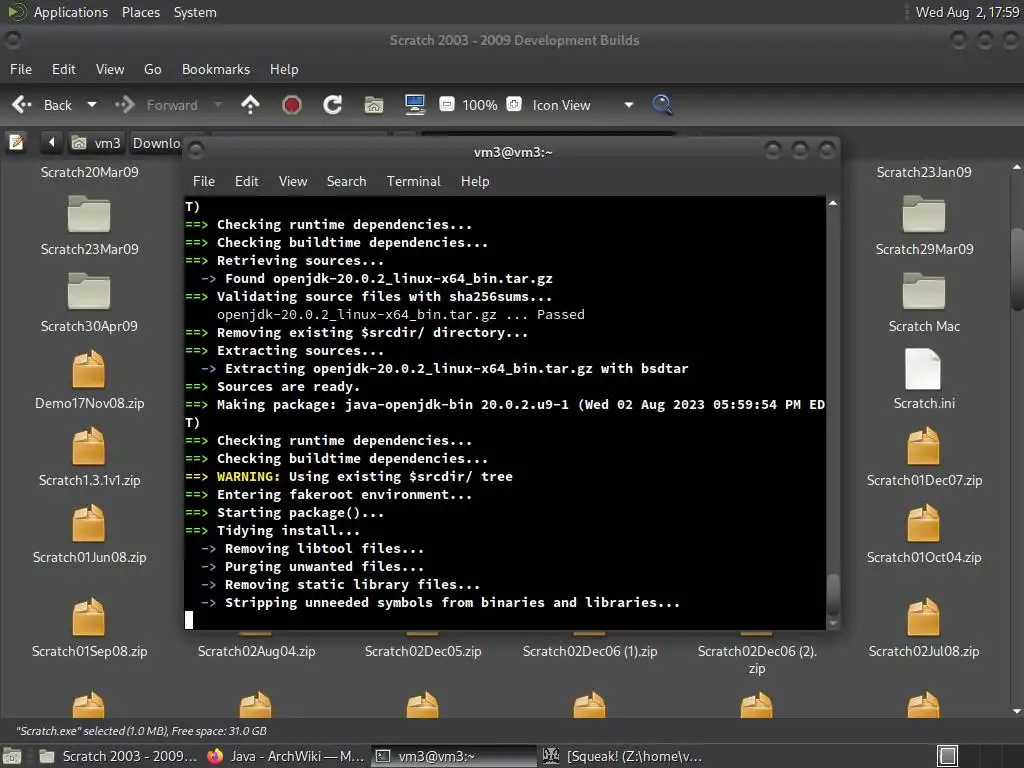Image resolution: width=1024 pixels, height=768 pixels.
Task: Open the file manager Edit menu
Action: coord(64,69)
